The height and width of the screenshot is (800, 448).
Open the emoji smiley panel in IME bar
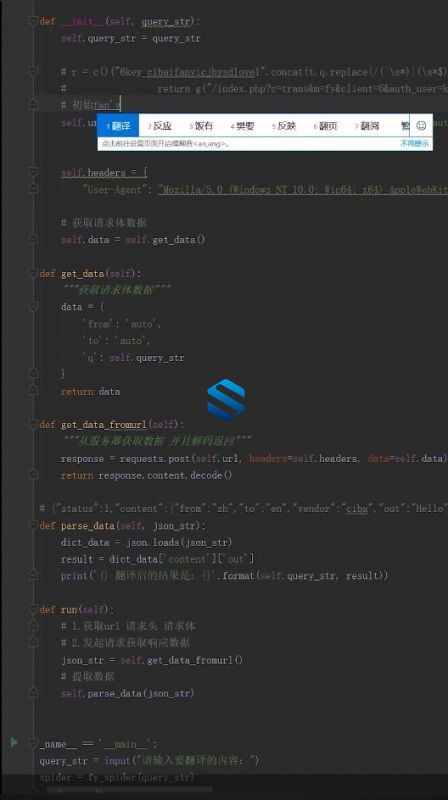click(x=421, y=126)
